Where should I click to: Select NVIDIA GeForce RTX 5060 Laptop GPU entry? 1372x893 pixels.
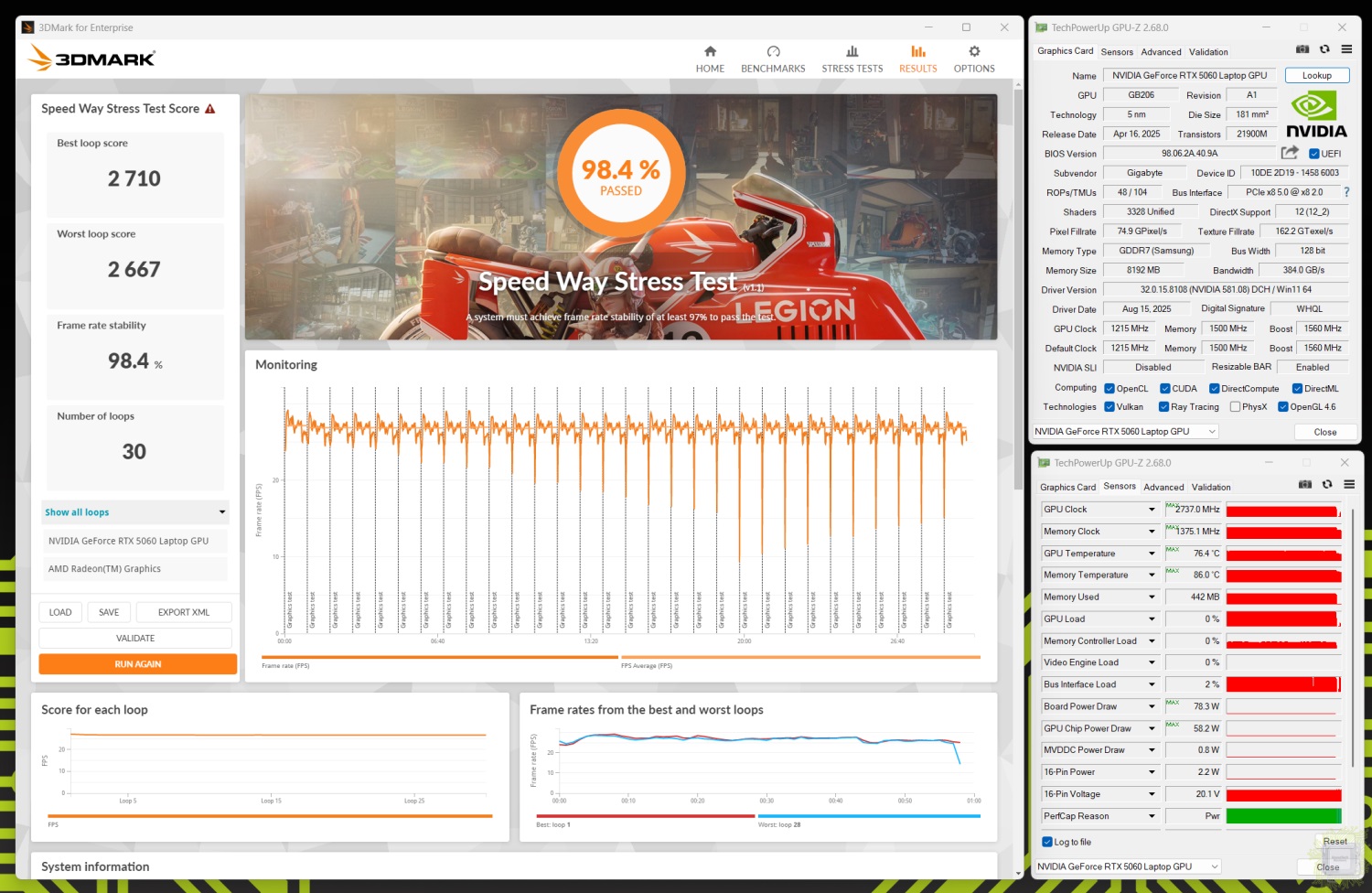tap(134, 542)
